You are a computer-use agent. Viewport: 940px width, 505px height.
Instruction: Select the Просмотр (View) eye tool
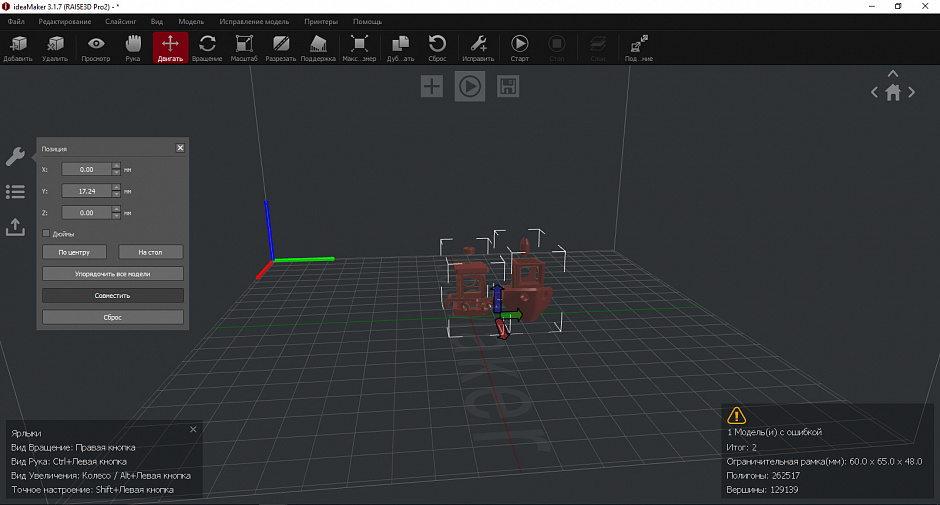[x=96, y=47]
